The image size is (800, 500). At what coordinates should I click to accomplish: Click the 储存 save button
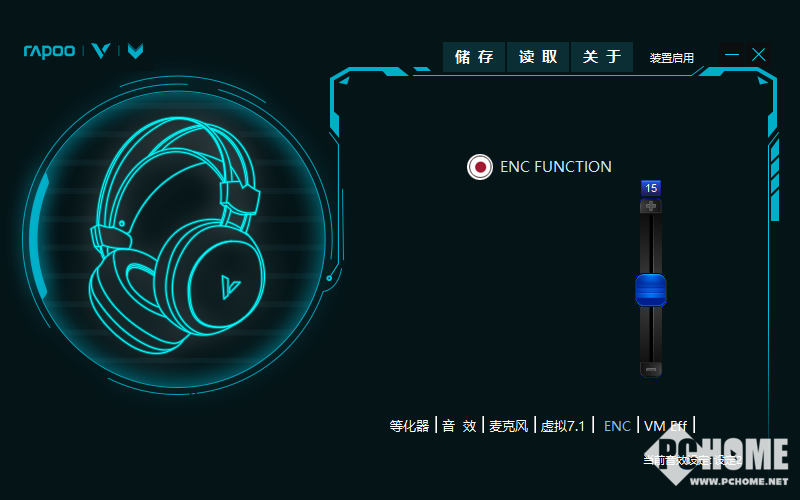tap(474, 57)
